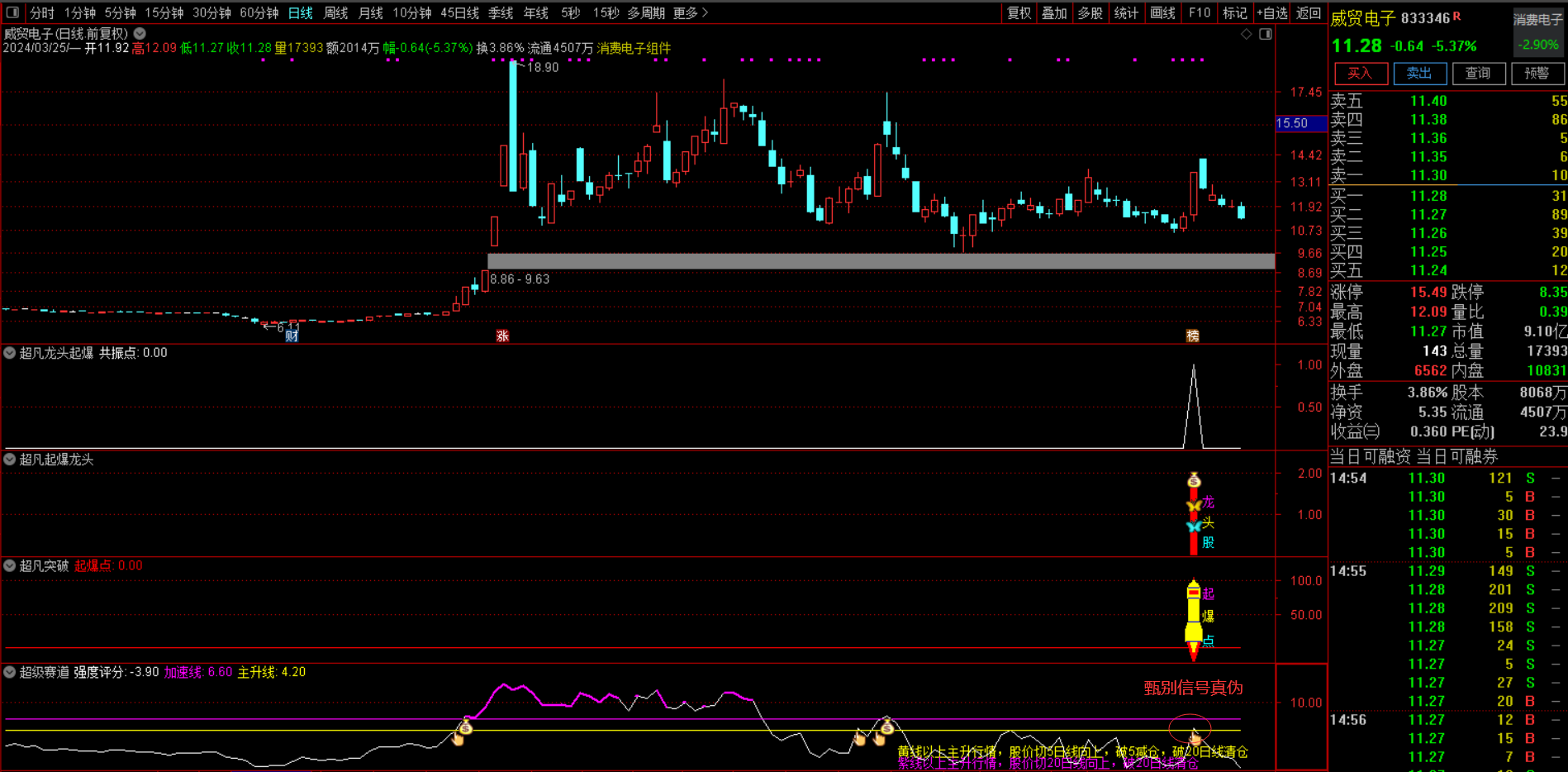Click 返回 to go back
The height and width of the screenshot is (772, 1568).
coord(1309,13)
